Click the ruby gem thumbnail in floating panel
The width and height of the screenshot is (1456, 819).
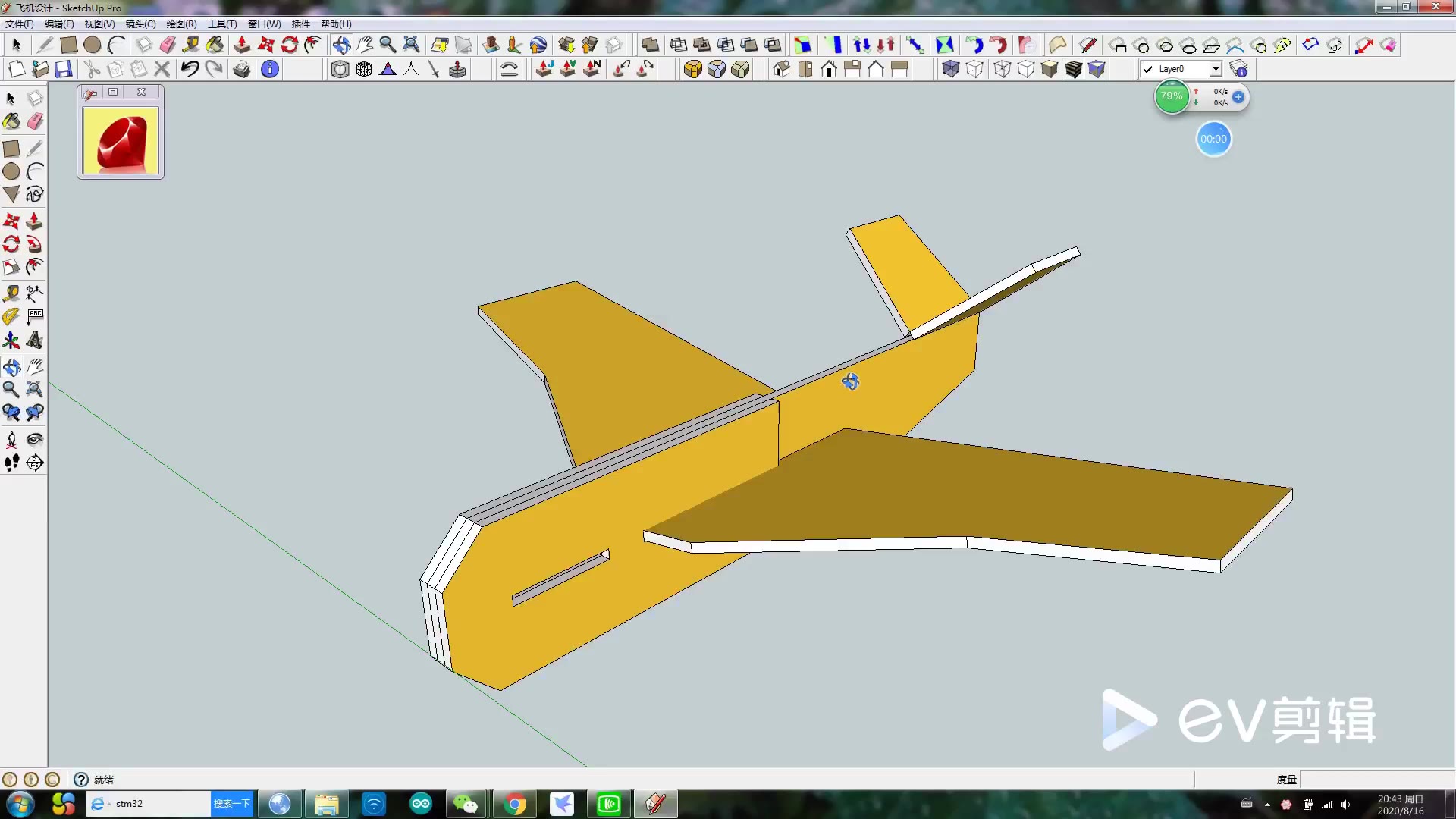pos(121,141)
